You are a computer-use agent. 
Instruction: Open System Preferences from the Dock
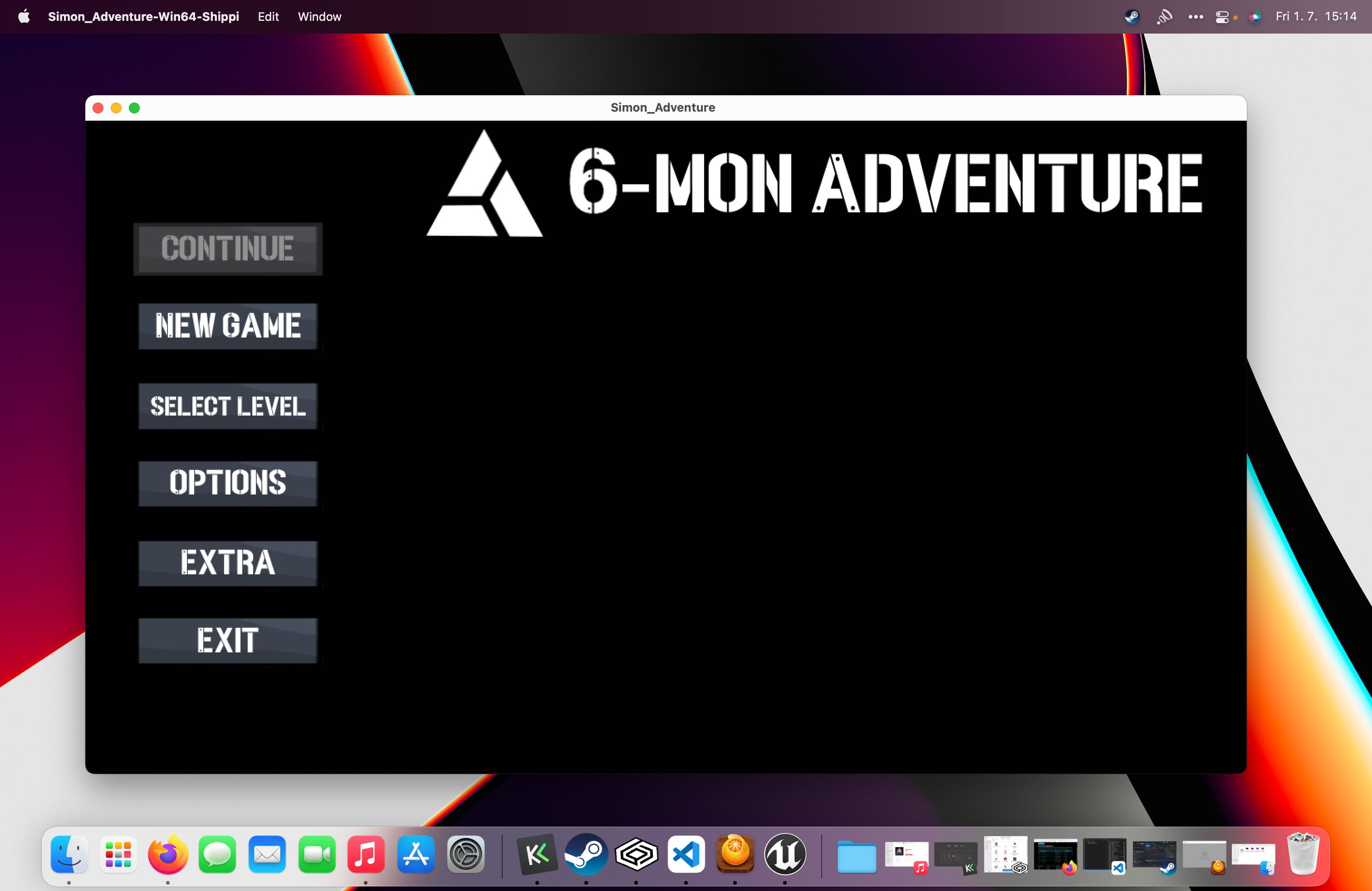coord(465,854)
